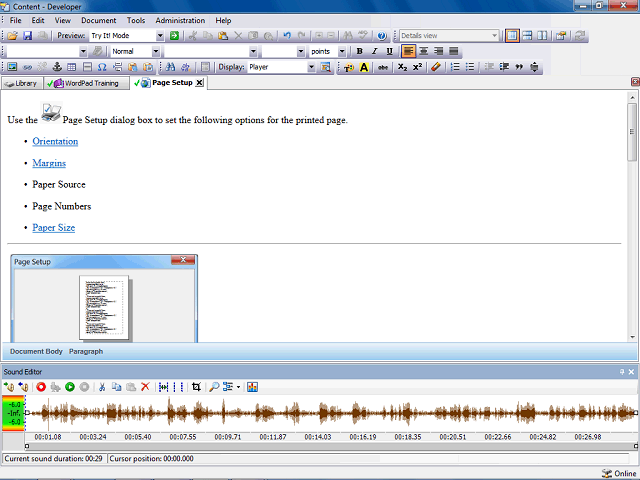The width and height of the screenshot is (640, 480).
Task: Click the horizontal rule insert icon
Action: coord(87,67)
